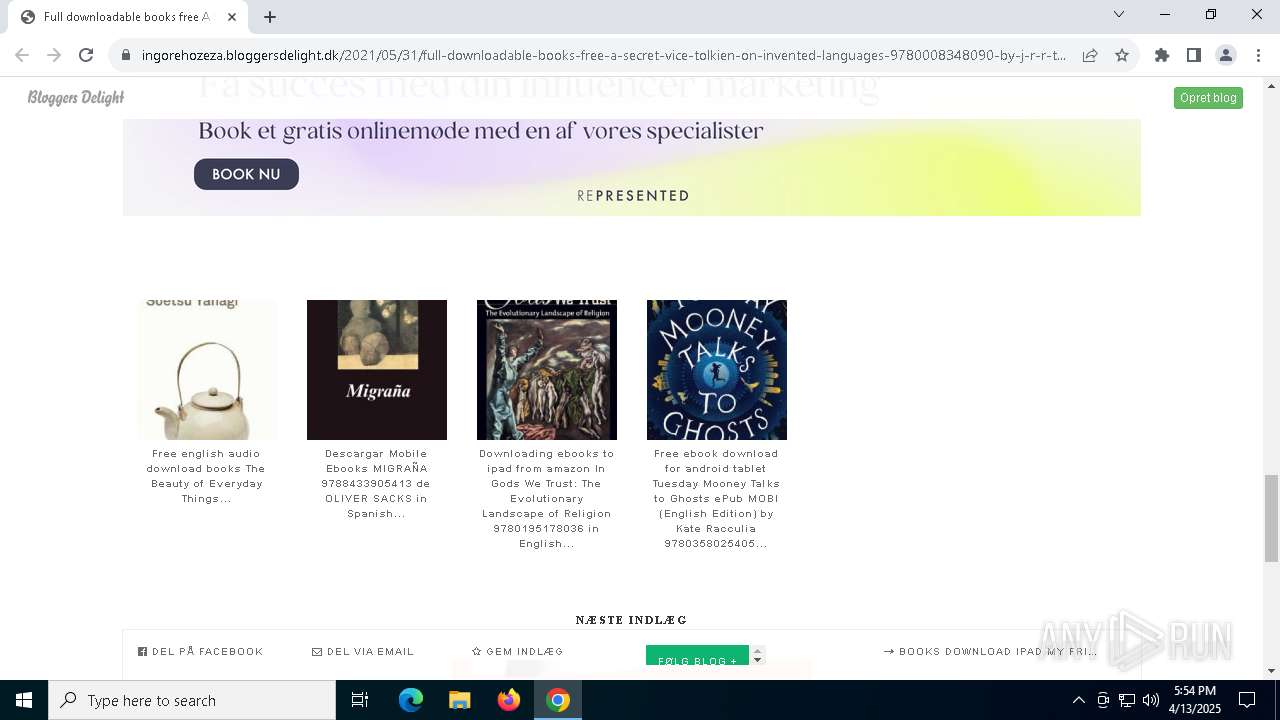Open the Chrome extensions puzzle icon

click(x=1162, y=55)
